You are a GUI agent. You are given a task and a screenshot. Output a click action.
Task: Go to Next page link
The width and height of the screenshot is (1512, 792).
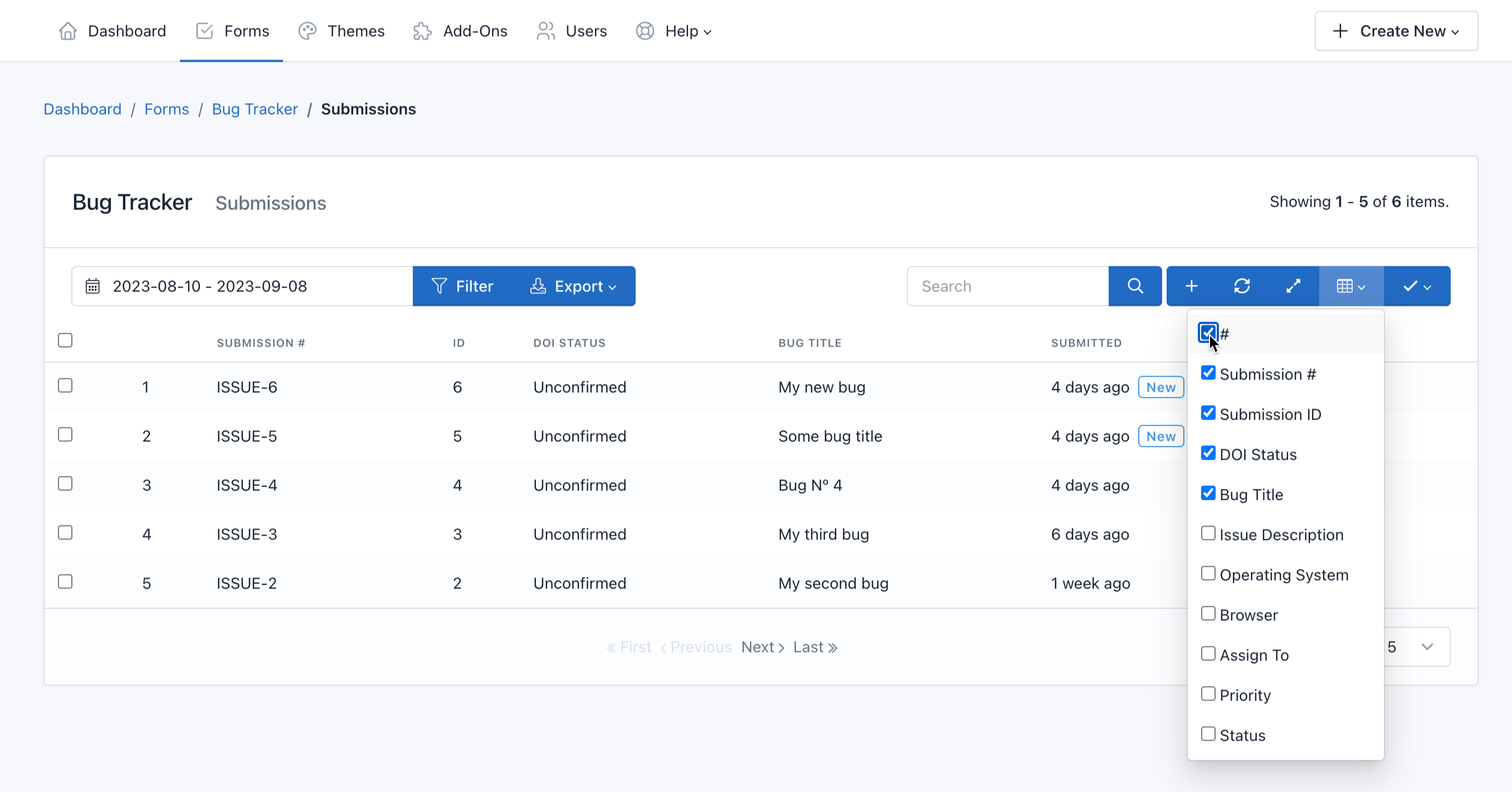coord(763,647)
